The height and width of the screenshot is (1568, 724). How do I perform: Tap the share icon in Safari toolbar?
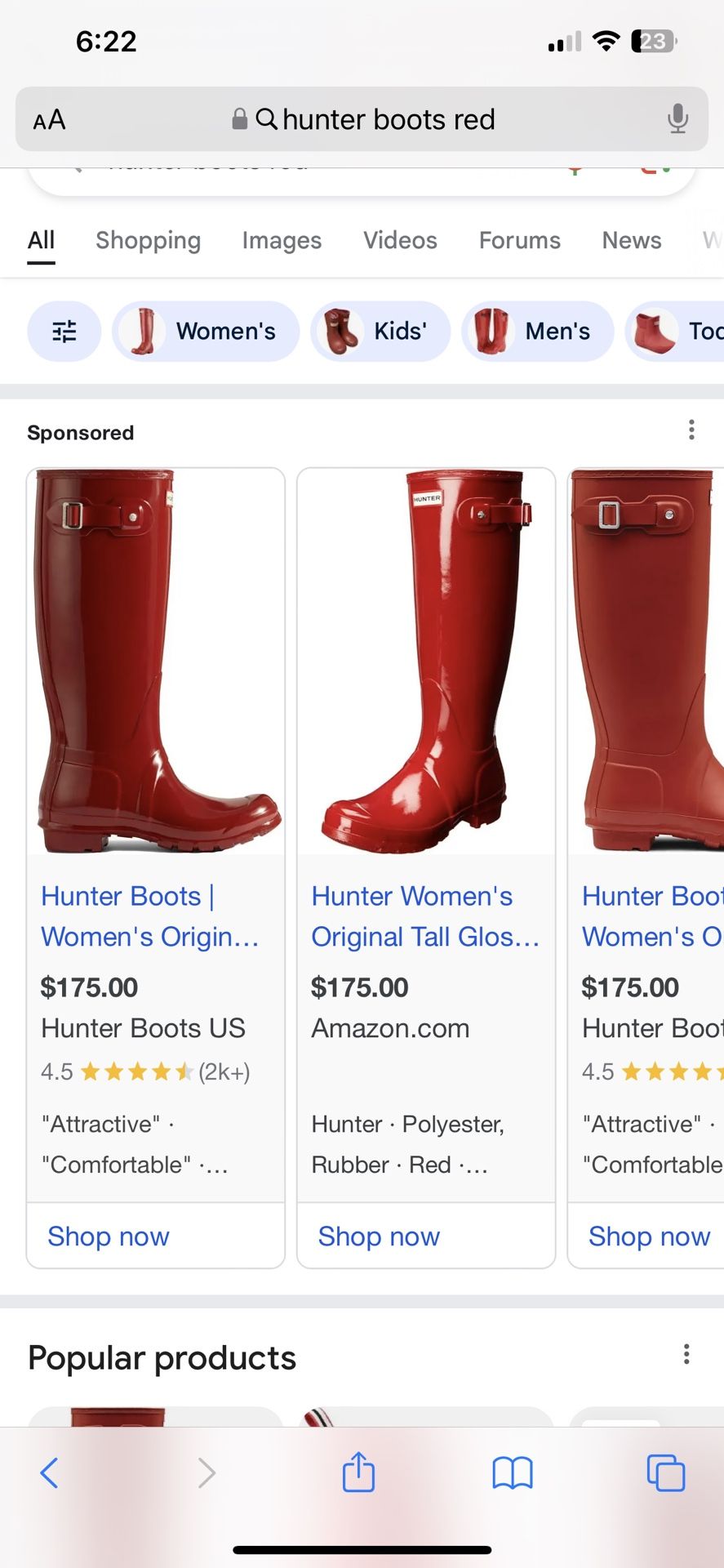(x=358, y=1473)
